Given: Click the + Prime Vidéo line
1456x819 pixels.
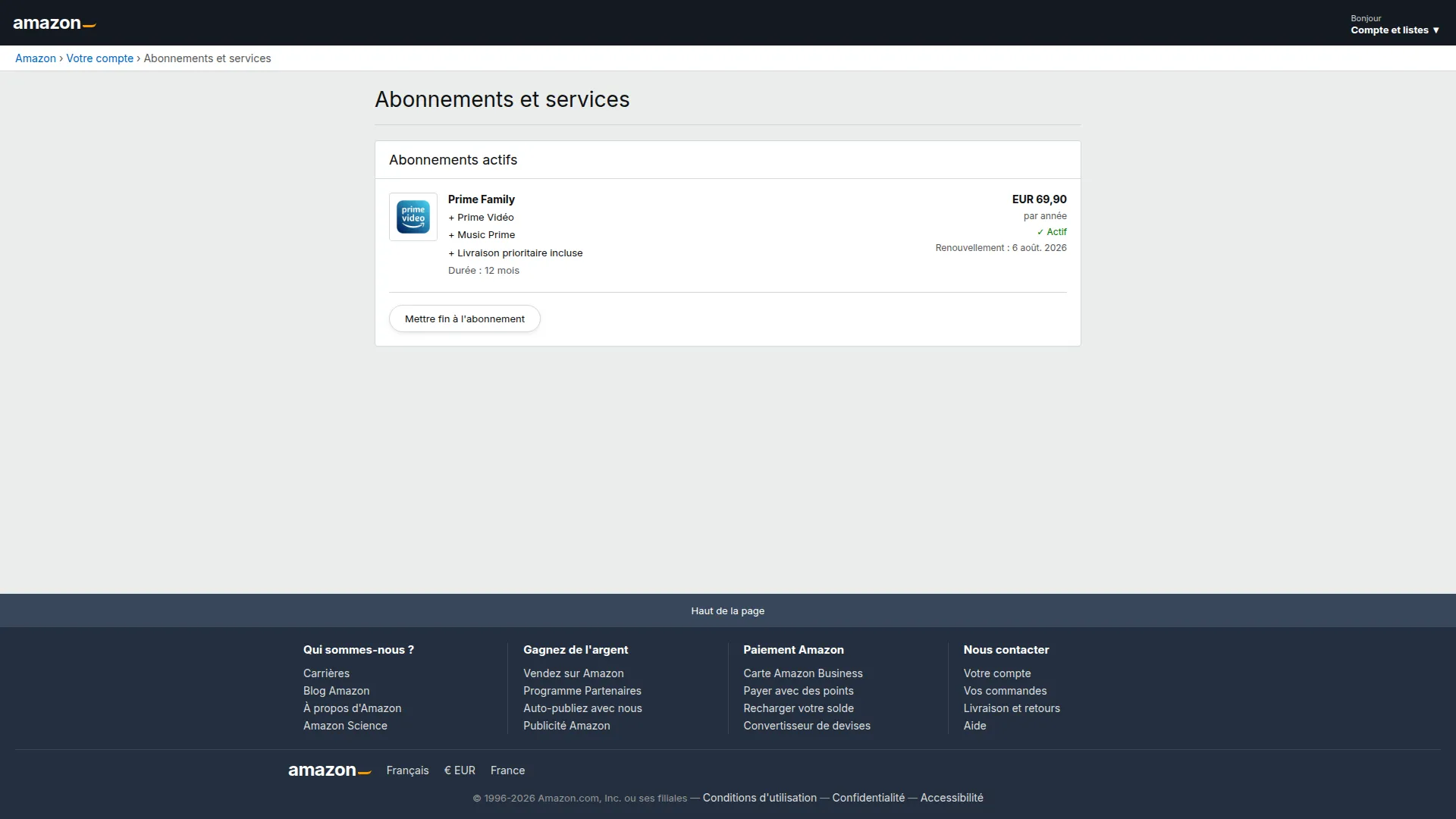Looking at the screenshot, I should click(481, 218).
